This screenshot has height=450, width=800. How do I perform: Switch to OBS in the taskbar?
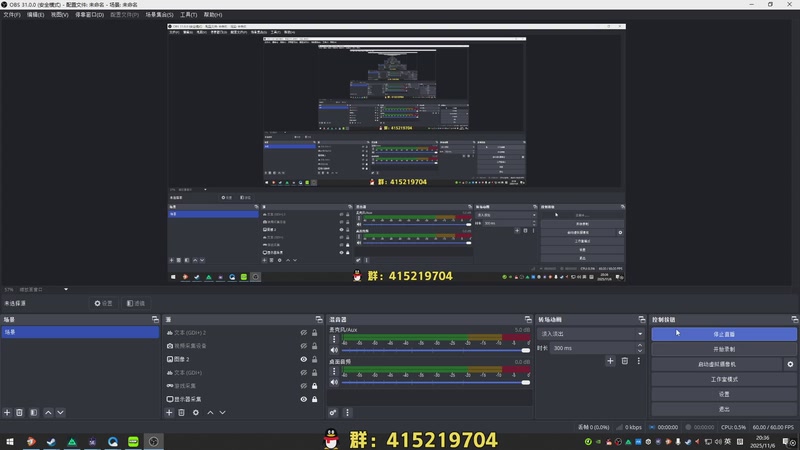pyautogui.click(x=154, y=441)
